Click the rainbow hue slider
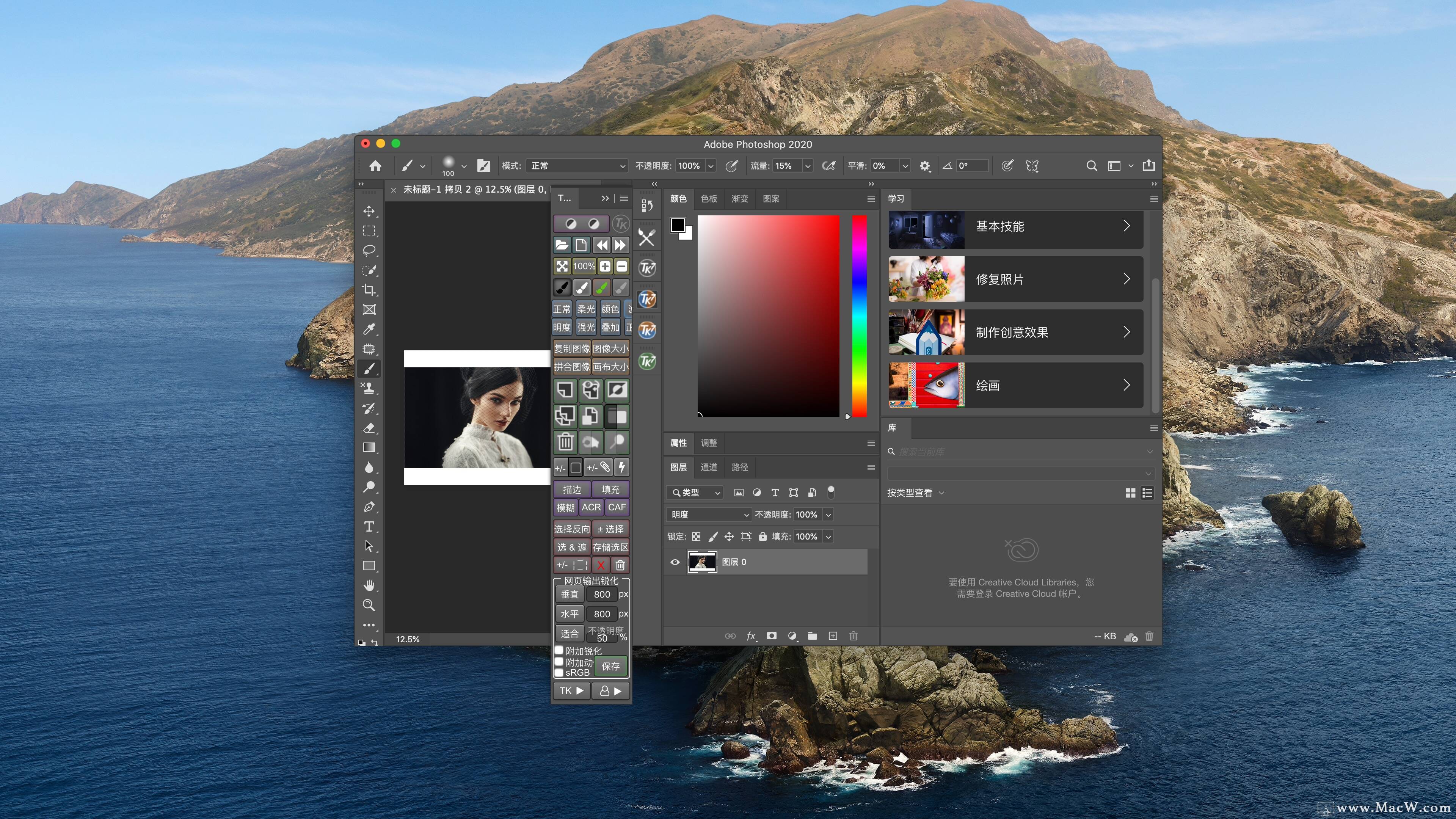 coord(859,317)
